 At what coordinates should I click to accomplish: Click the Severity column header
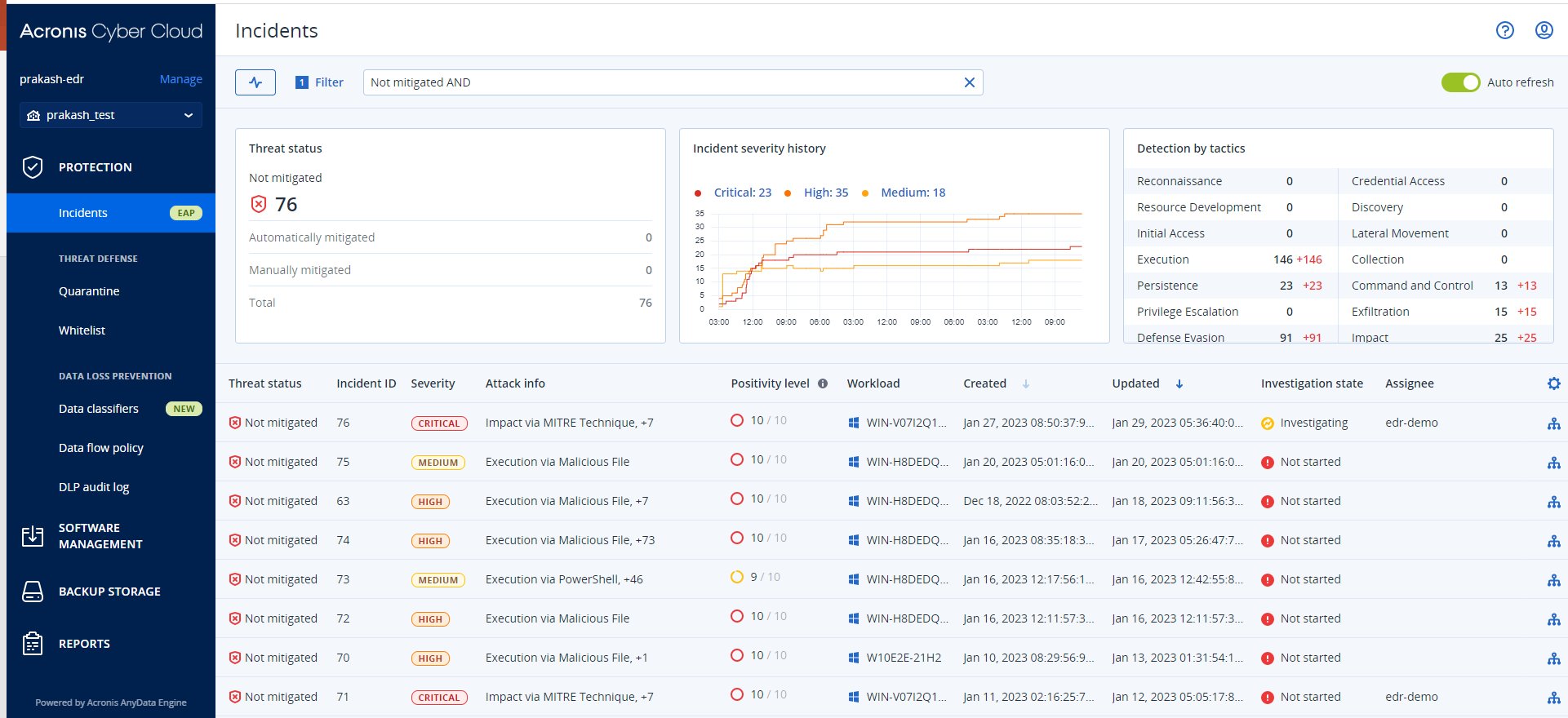click(433, 383)
